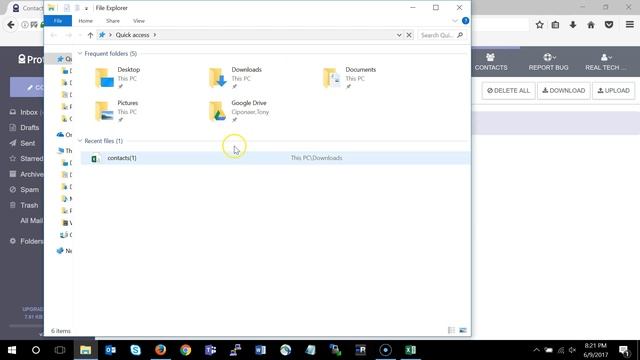The height and width of the screenshot is (360, 640).
Task: Open Outlook from the taskbar
Action: (x=111, y=350)
